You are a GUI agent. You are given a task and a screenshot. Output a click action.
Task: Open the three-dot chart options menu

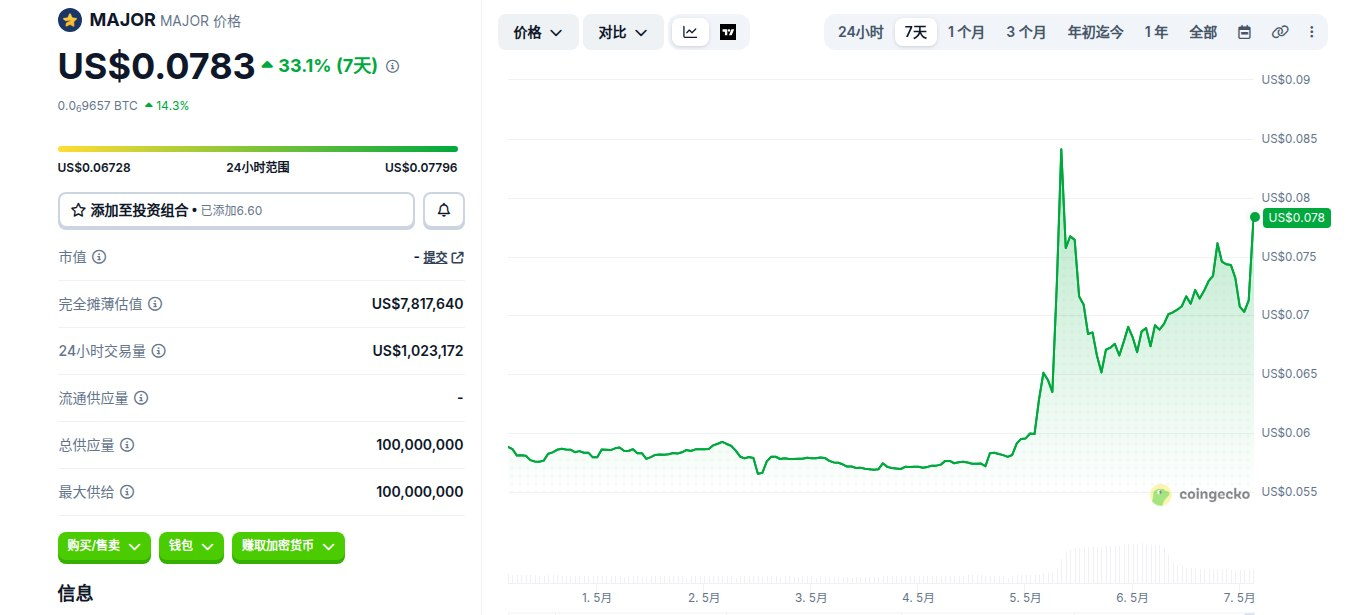tap(1311, 32)
